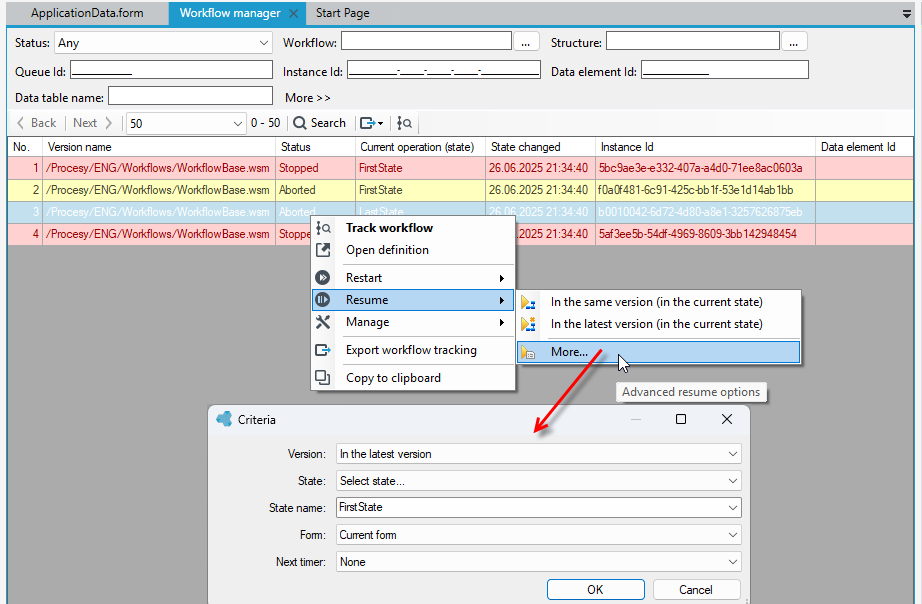Switch to the Start Page tab
922x604 pixels.
point(343,13)
